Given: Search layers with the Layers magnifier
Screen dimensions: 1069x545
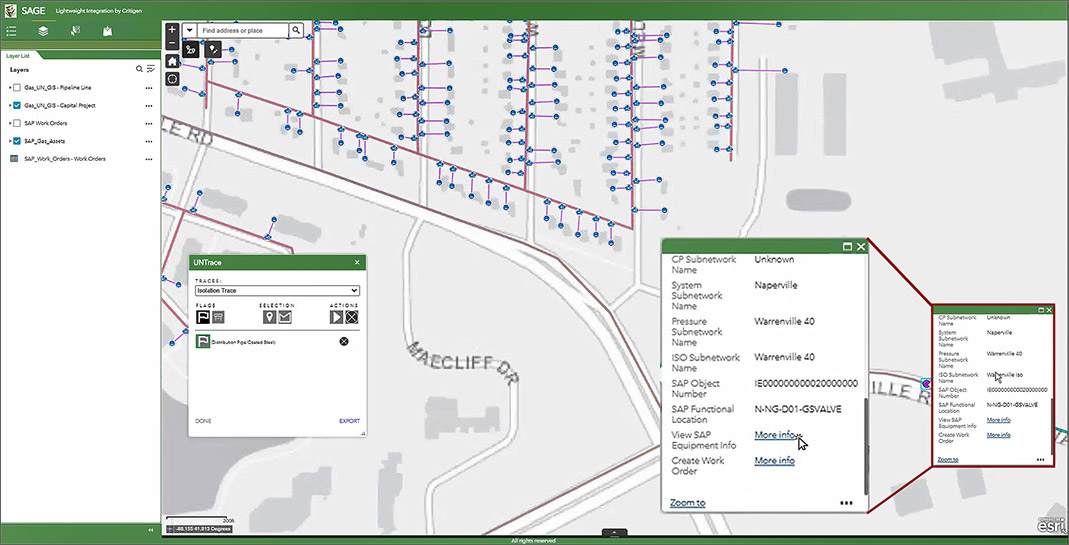Looking at the screenshot, I should [x=139, y=70].
